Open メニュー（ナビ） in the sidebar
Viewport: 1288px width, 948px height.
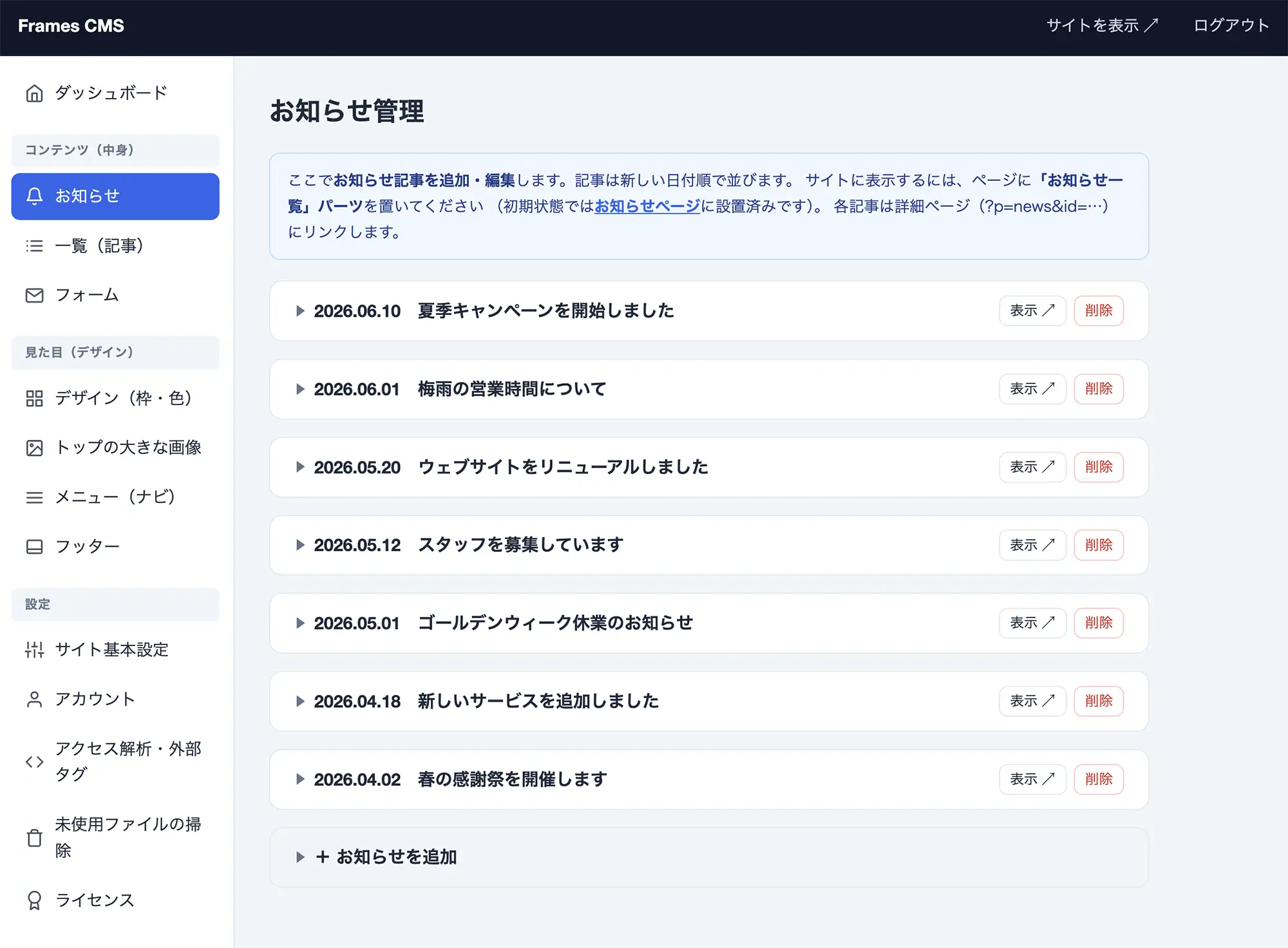coord(115,498)
